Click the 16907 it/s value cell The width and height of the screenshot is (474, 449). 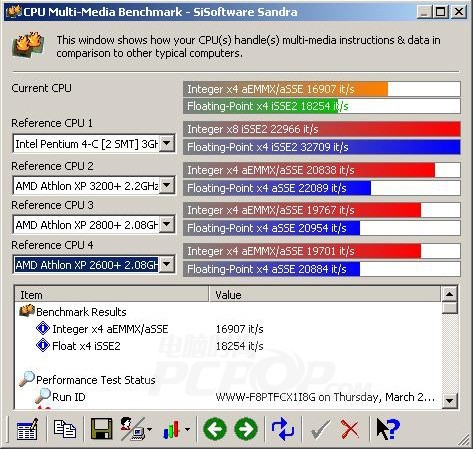tap(239, 329)
